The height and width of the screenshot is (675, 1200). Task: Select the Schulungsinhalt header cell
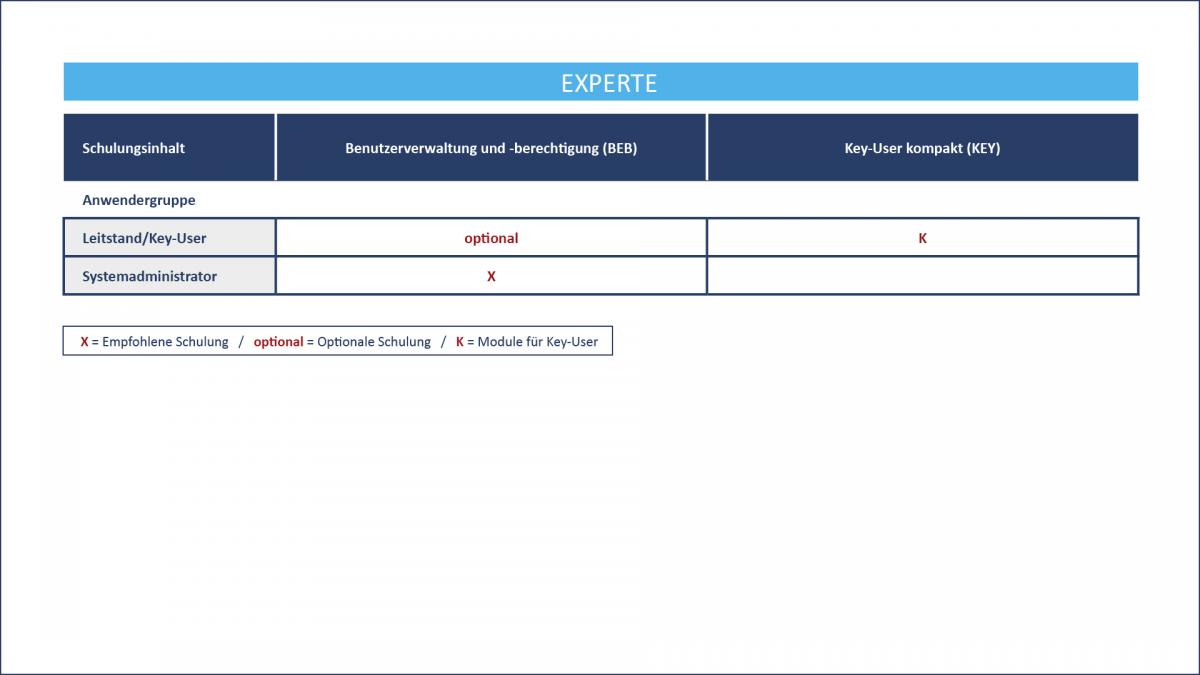tap(169, 147)
